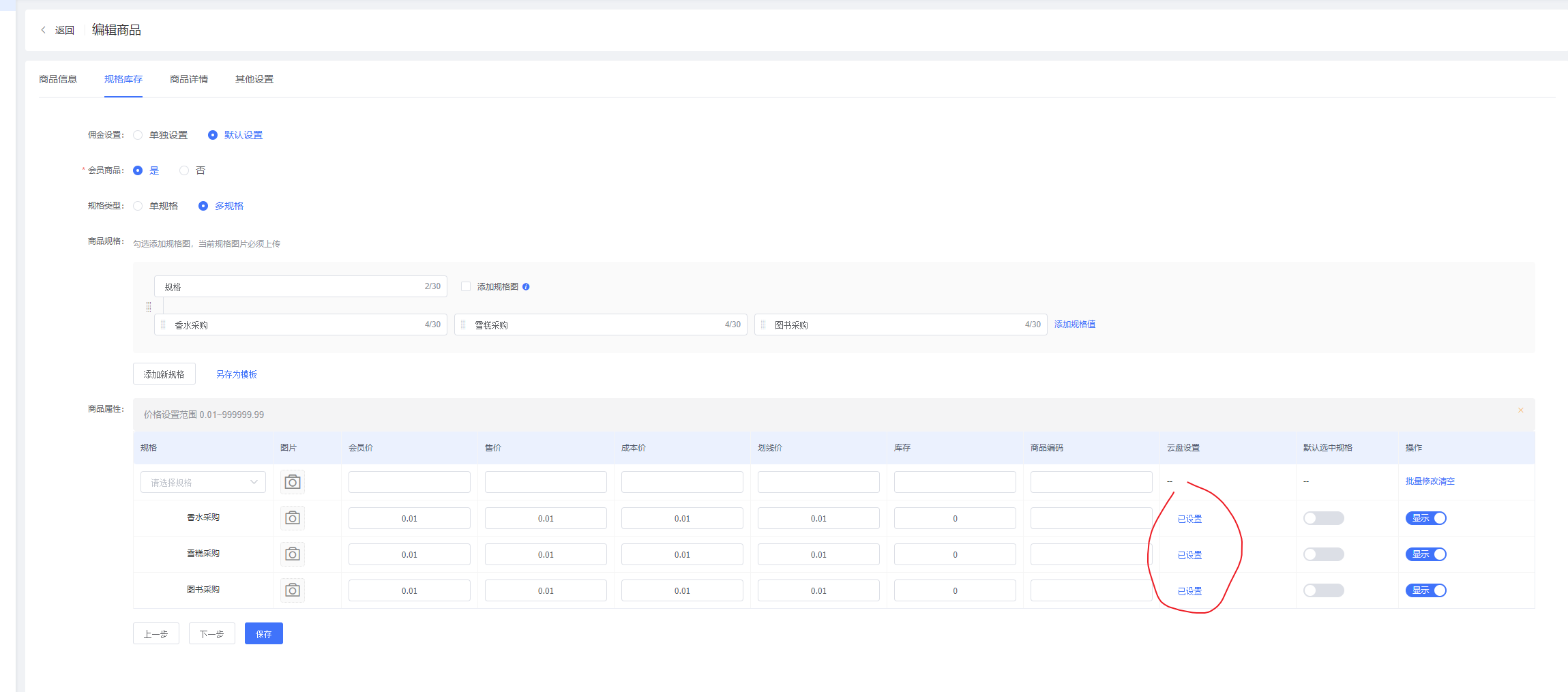The width and height of the screenshot is (1568, 692).
Task: Click 划线价 field for 图书采购
Action: pyautogui.click(x=818, y=590)
